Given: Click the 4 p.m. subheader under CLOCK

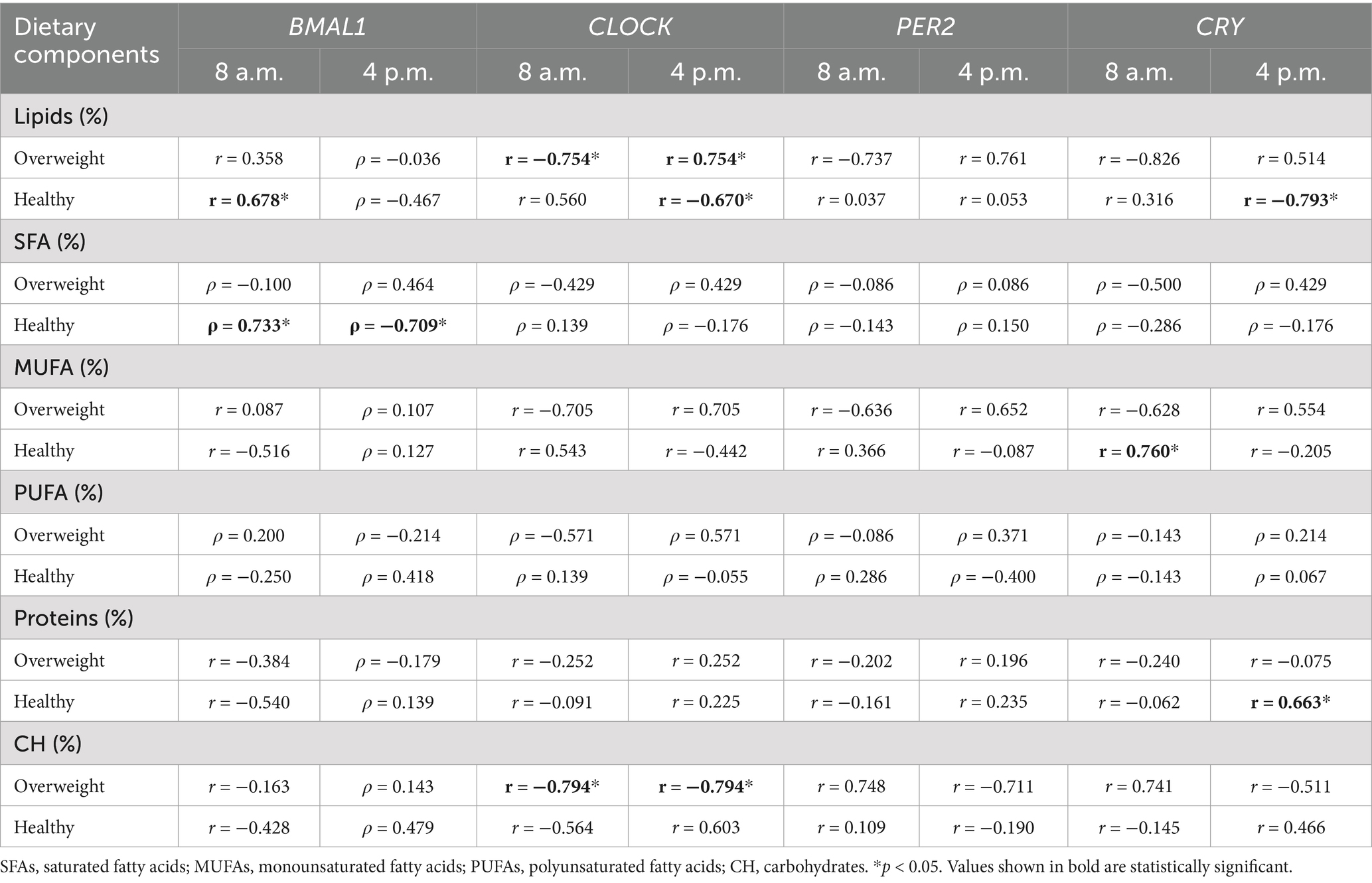Looking at the screenshot, I should coord(706,72).
